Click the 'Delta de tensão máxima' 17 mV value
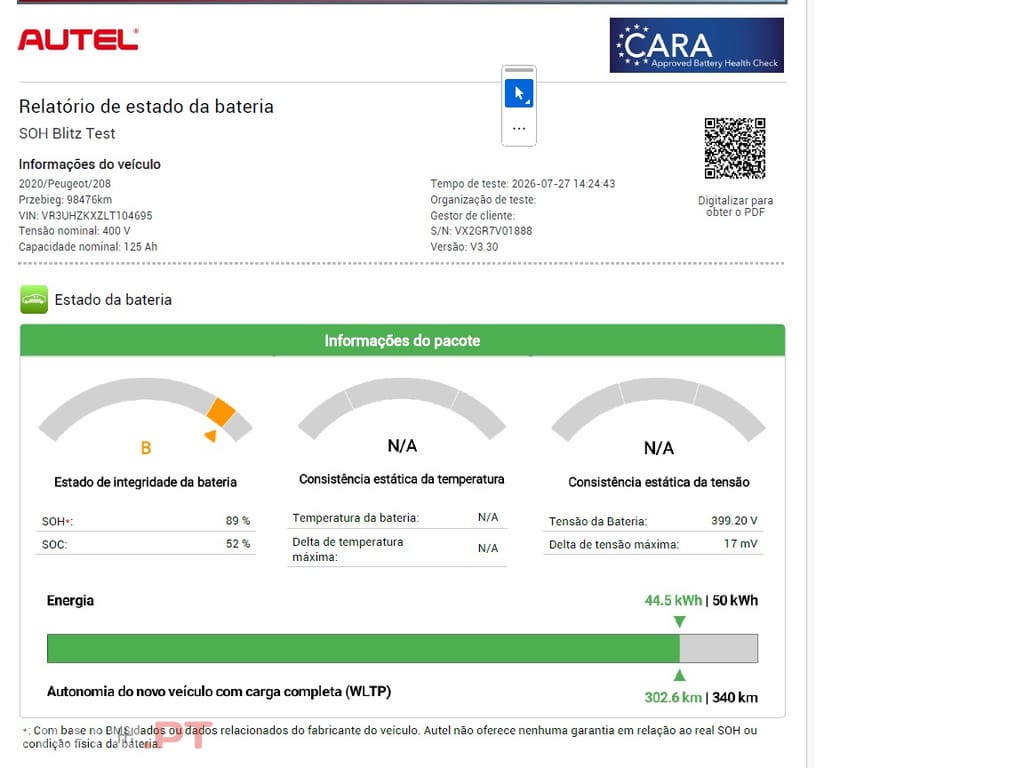Image resolution: width=1024 pixels, height=768 pixels. click(x=741, y=543)
